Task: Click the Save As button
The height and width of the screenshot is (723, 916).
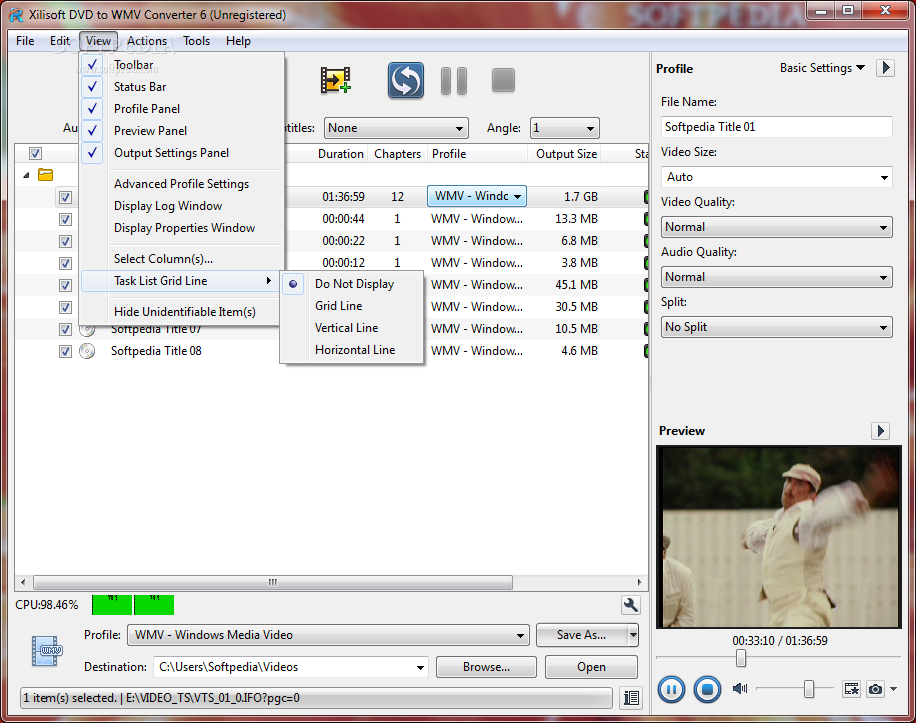Action: click(582, 635)
